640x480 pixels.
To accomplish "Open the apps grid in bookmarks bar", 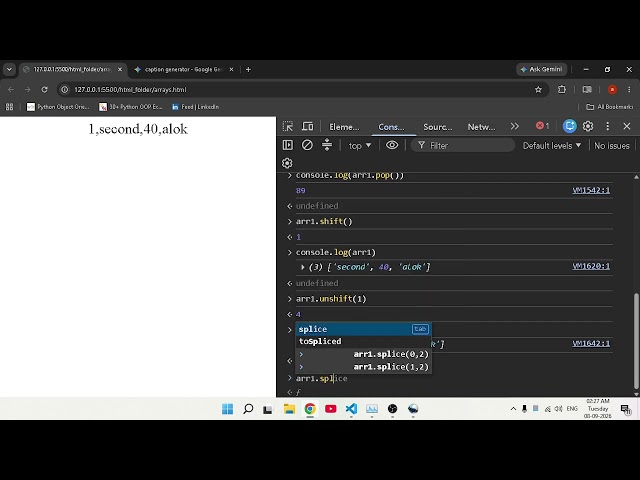I will (x=9, y=107).
